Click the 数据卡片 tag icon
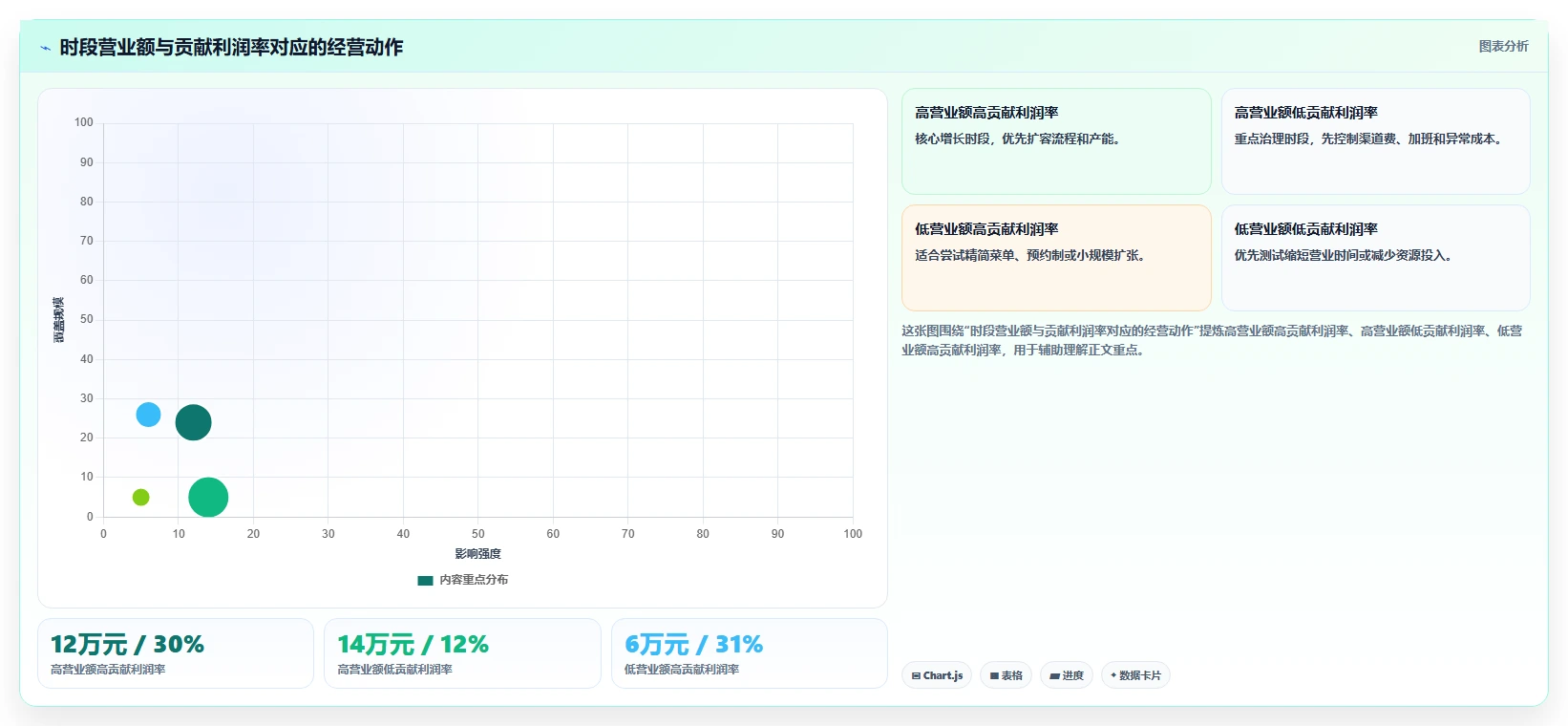The image size is (1568, 726). pos(1113,675)
